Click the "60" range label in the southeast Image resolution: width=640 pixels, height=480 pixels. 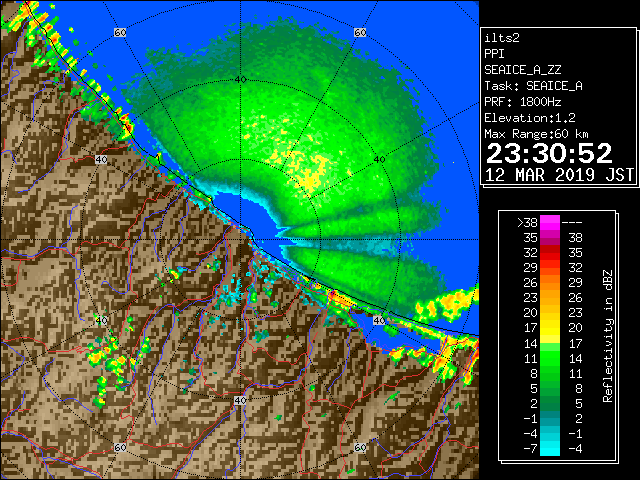[x=360, y=447]
